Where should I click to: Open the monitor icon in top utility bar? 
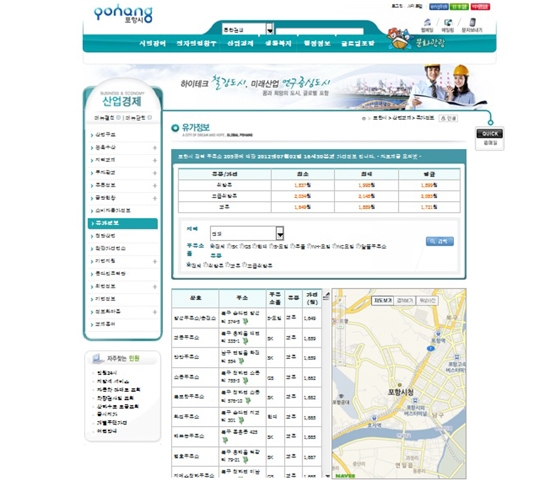point(448,22)
